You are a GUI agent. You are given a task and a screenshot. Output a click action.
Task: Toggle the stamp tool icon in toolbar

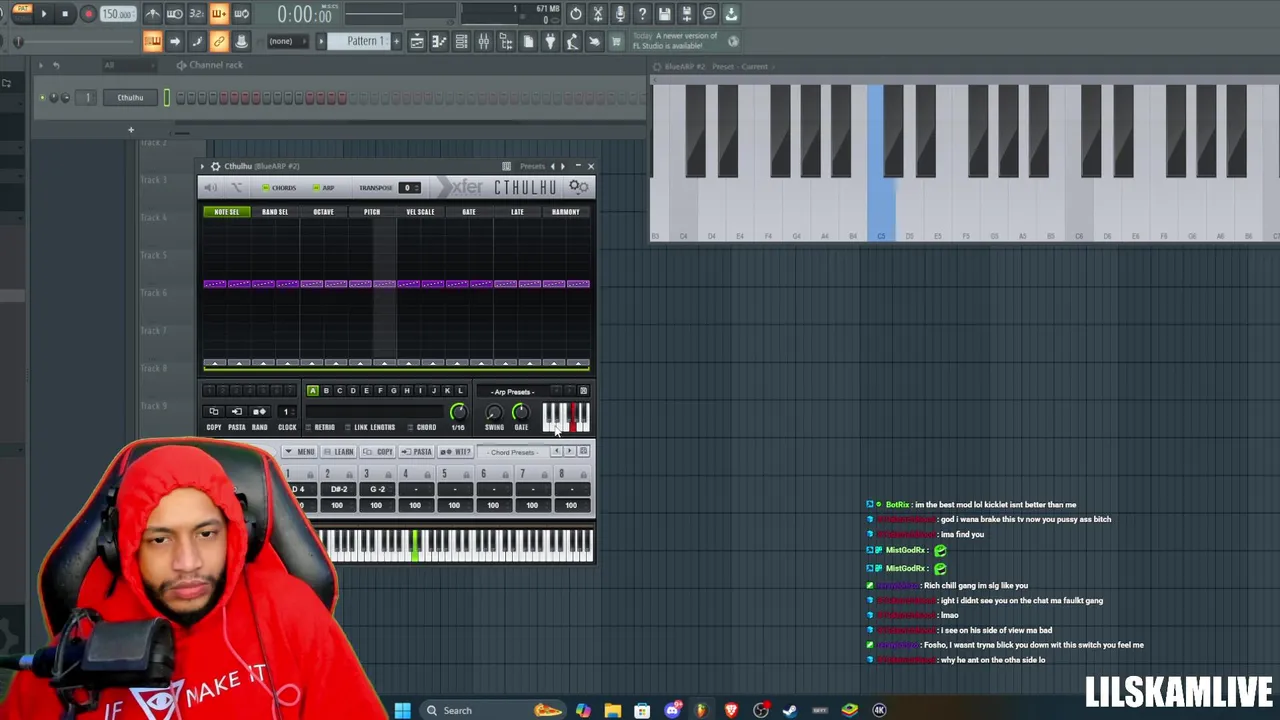[241, 41]
